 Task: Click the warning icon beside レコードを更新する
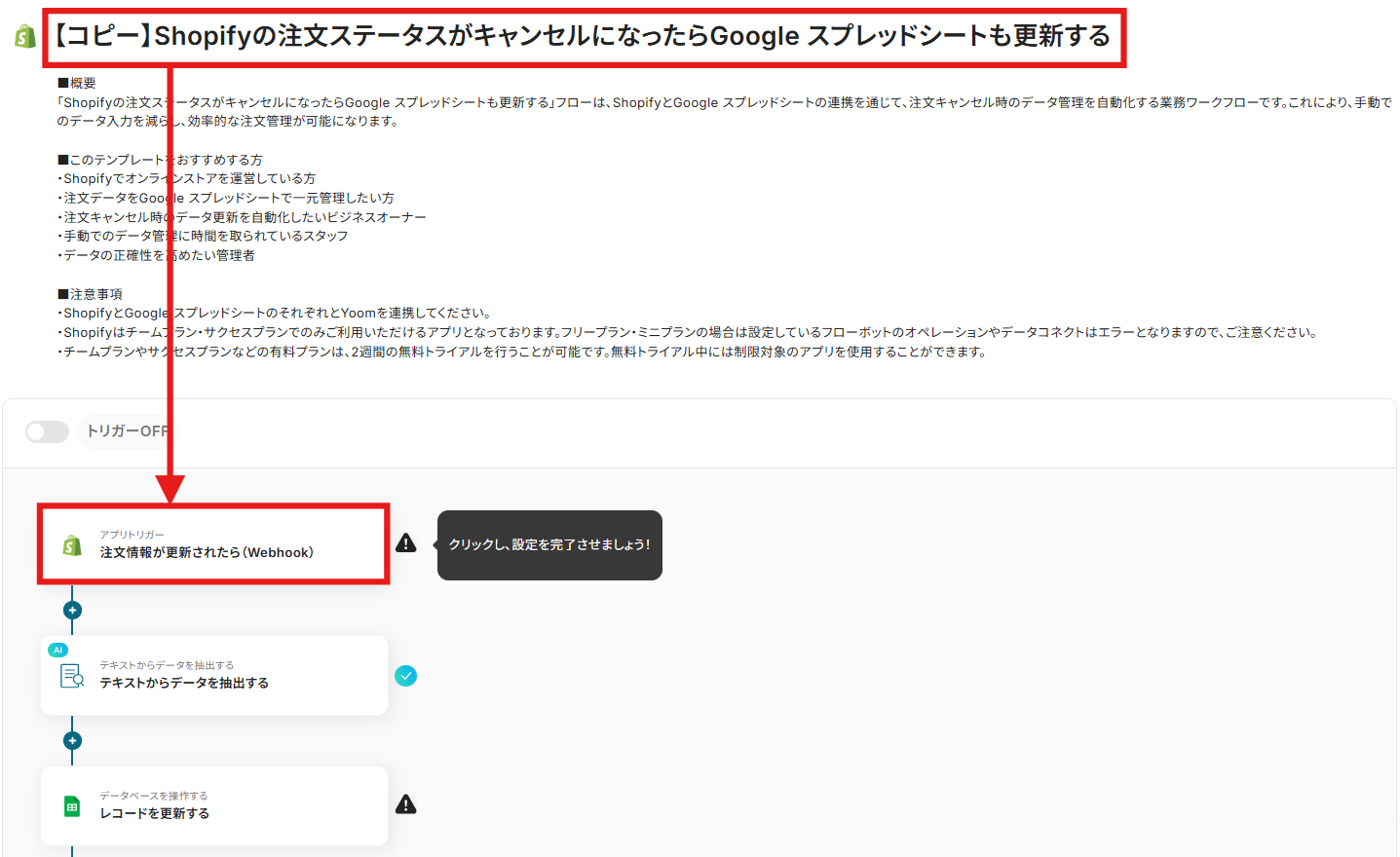click(406, 804)
